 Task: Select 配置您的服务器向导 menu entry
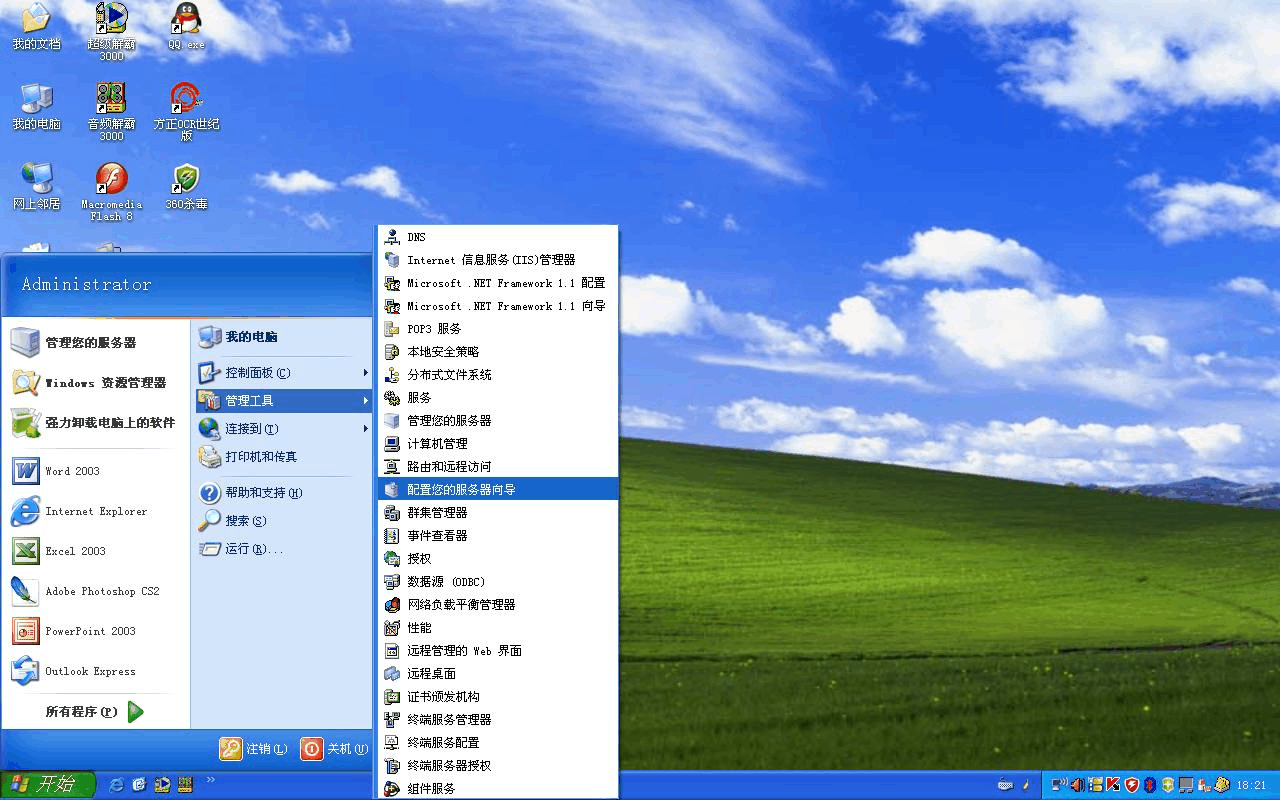pos(461,490)
